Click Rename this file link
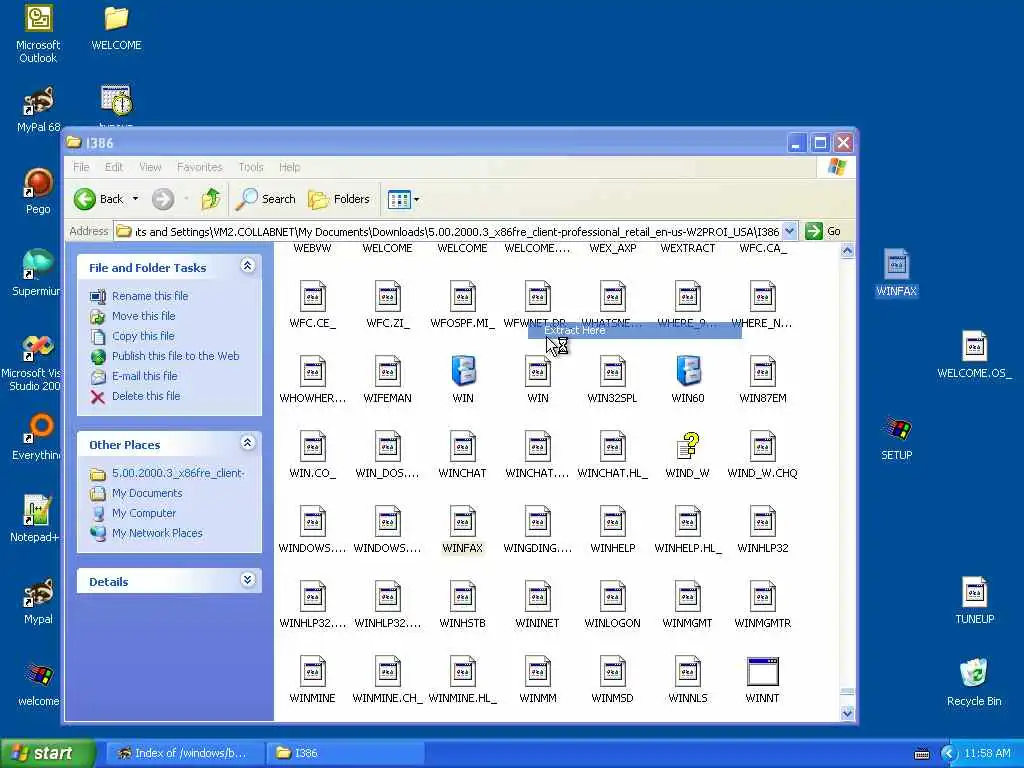 (150, 296)
